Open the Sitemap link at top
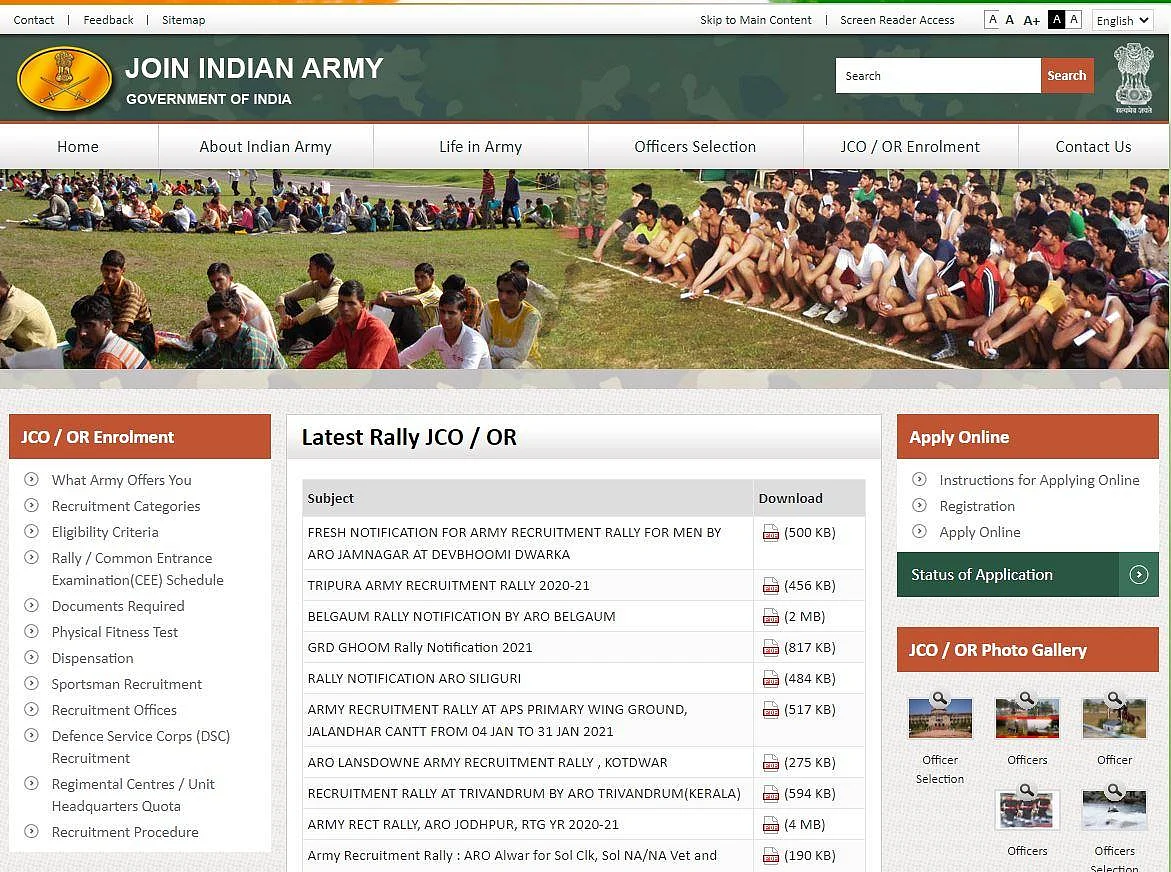 click(184, 20)
